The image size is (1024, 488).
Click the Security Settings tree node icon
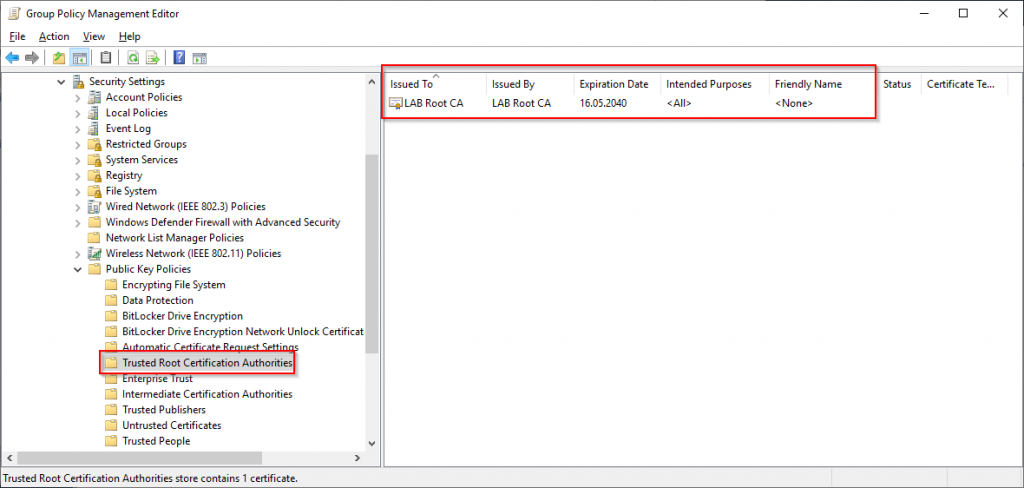[x=79, y=82]
